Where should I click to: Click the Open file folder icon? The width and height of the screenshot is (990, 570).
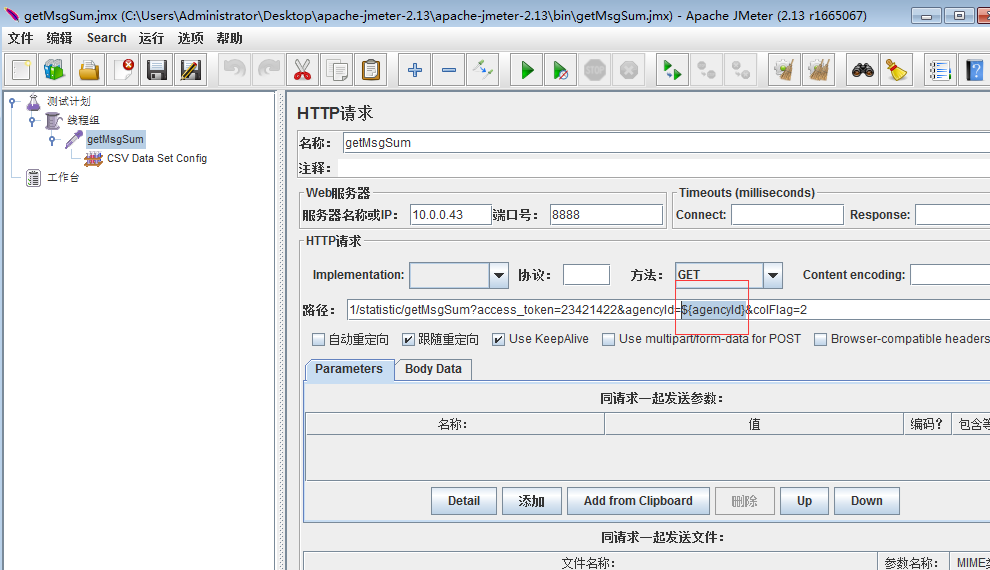pos(89,69)
